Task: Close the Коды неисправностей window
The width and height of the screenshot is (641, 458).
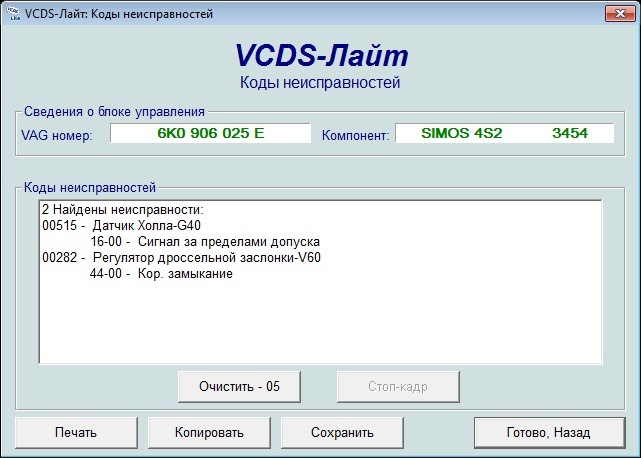Action: [620, 13]
